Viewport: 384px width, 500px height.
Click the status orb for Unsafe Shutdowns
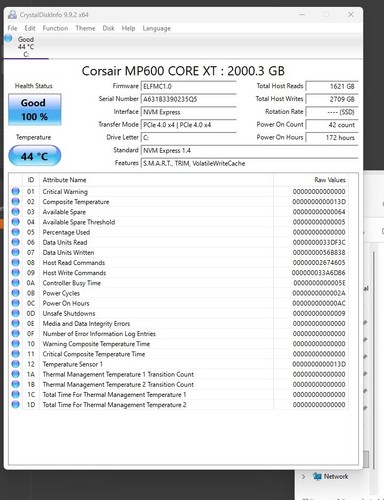coord(15,313)
